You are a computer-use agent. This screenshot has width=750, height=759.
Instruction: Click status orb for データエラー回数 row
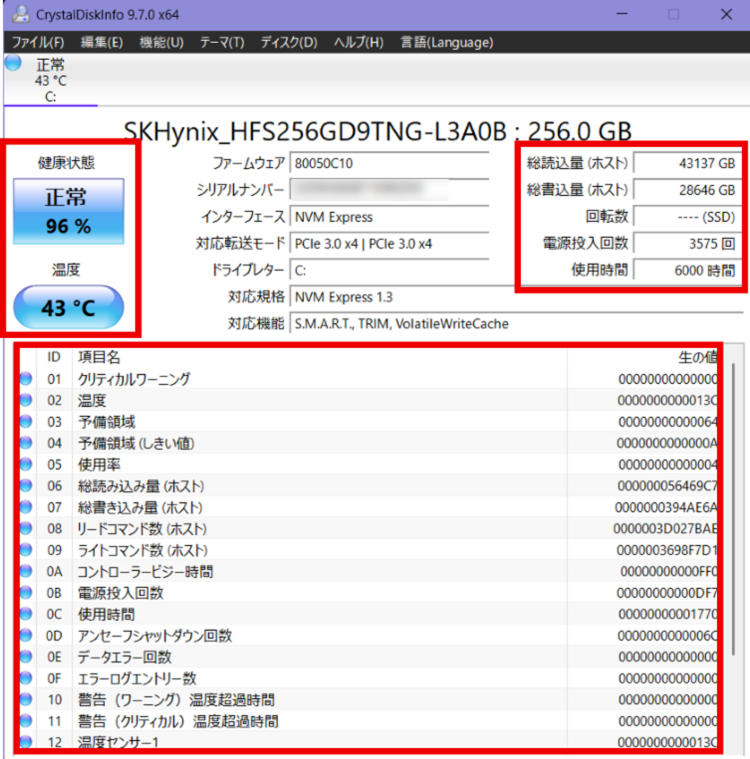coord(26,657)
